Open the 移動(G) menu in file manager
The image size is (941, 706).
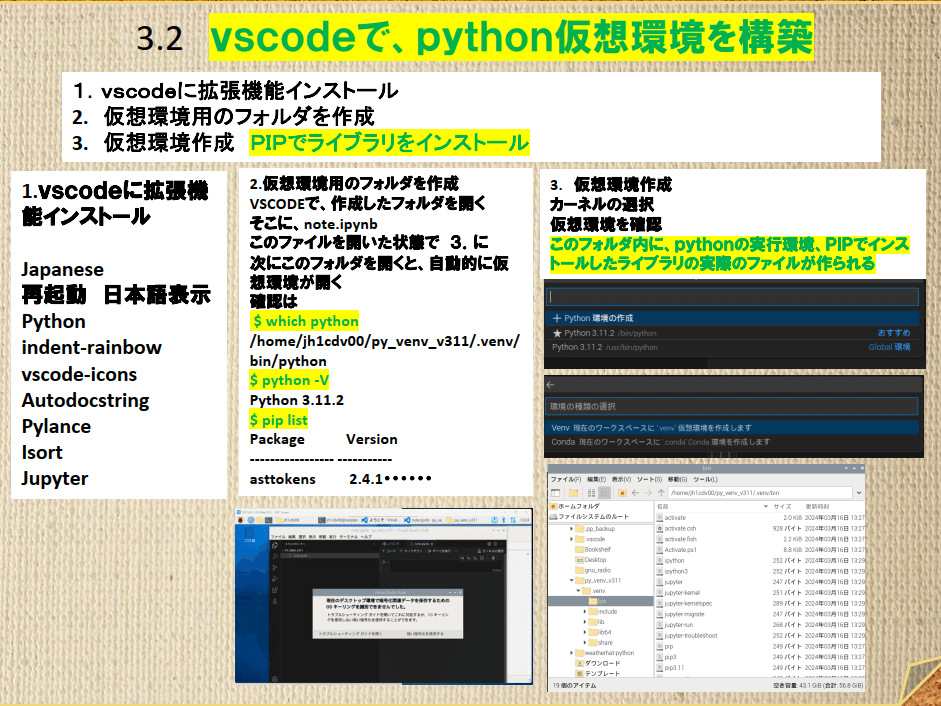(x=678, y=479)
